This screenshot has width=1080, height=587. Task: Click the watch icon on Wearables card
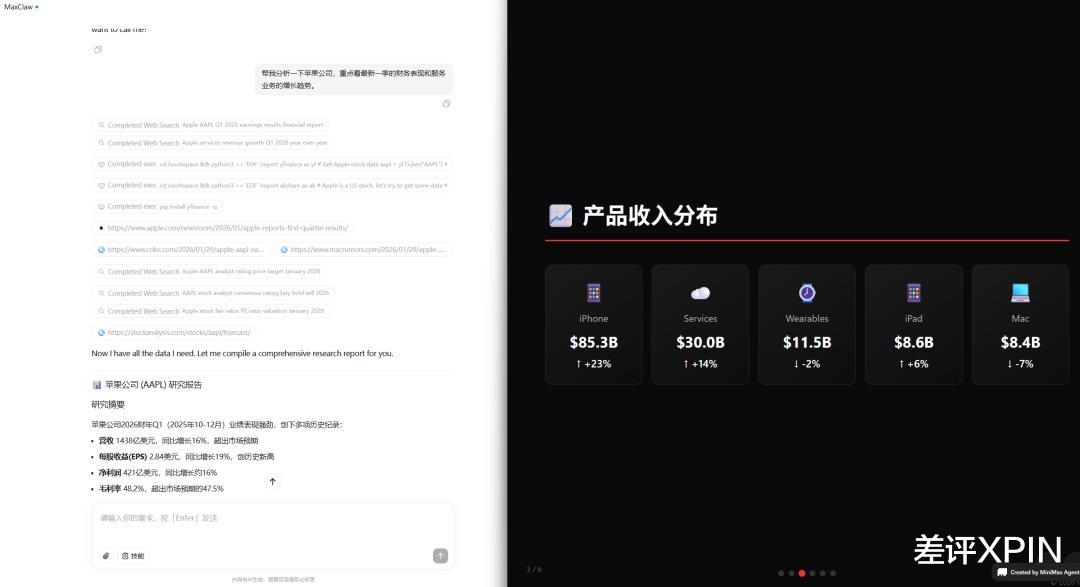pos(807,293)
